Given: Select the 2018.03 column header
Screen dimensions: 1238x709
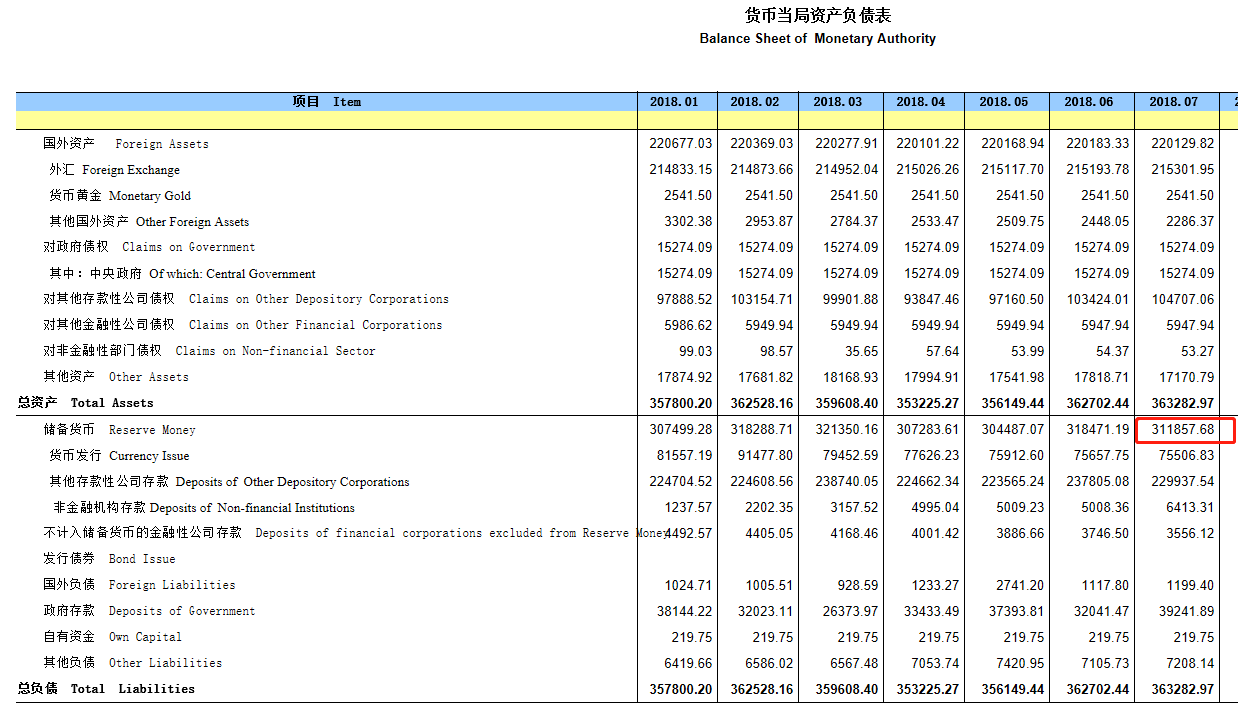Looking at the screenshot, I should pos(841,102).
